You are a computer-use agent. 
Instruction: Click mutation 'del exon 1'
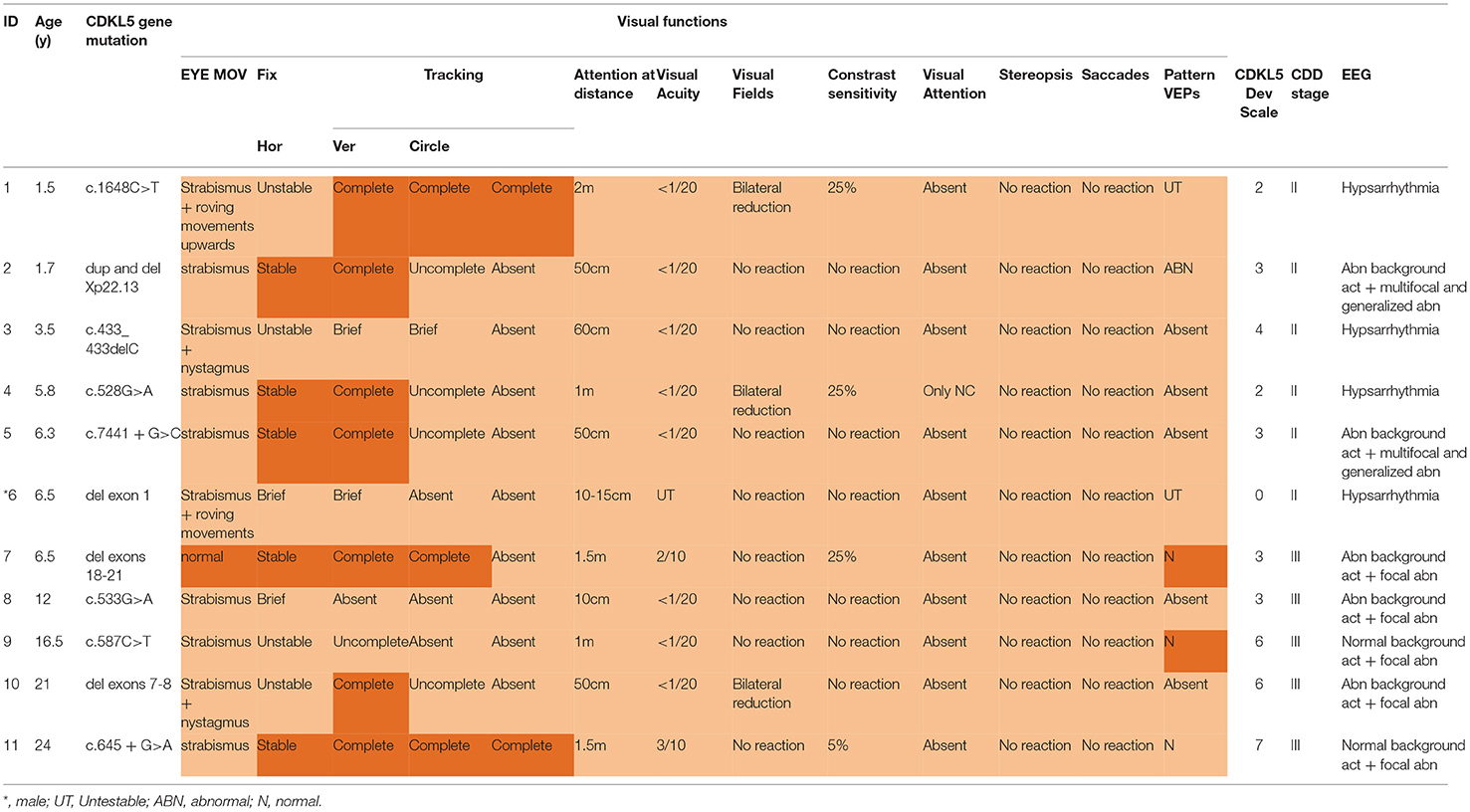(117, 496)
